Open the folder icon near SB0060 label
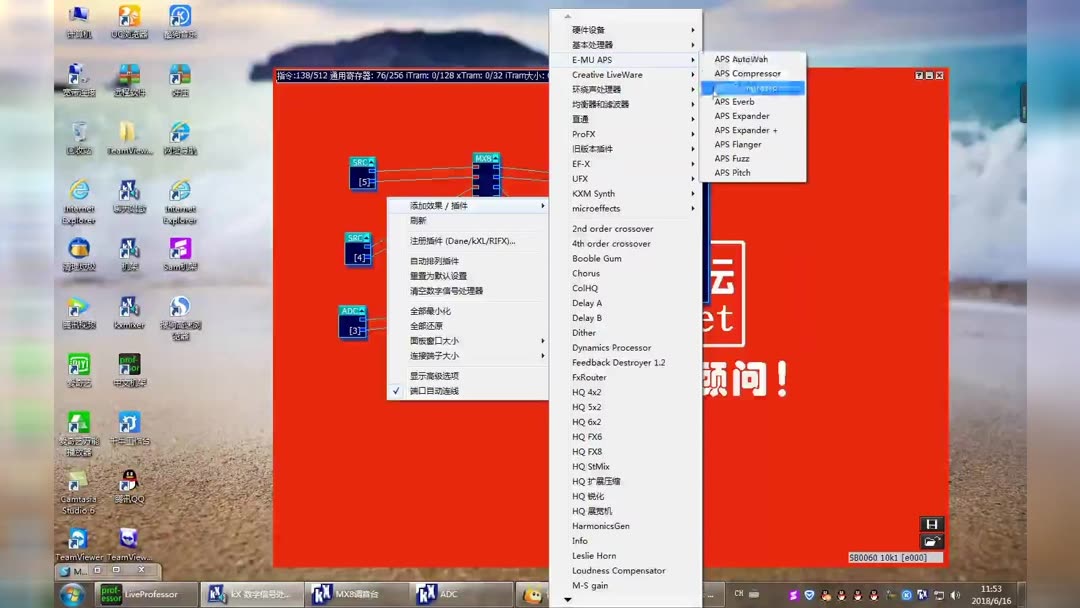 click(x=930, y=540)
